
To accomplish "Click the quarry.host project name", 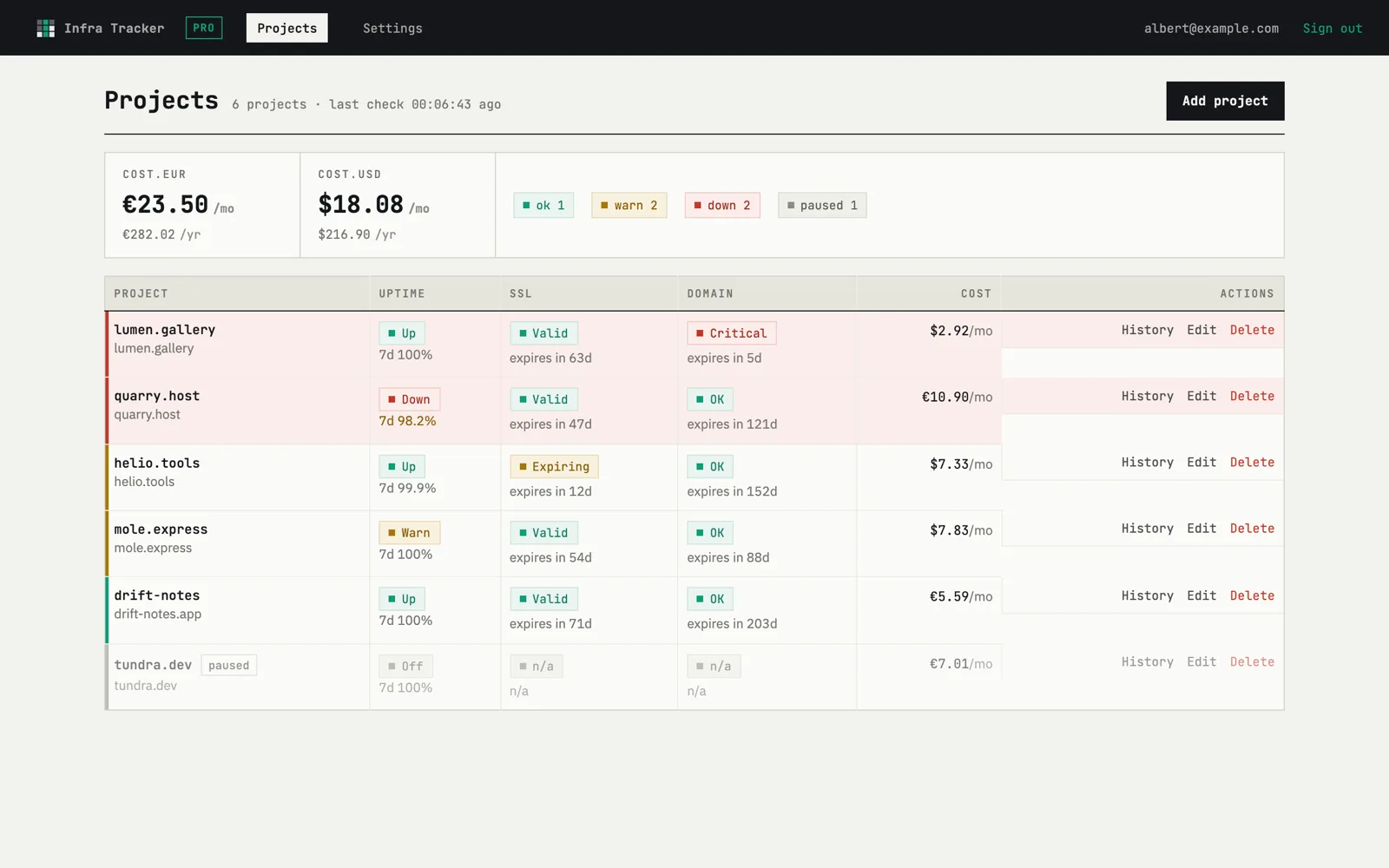I will tap(157, 396).
